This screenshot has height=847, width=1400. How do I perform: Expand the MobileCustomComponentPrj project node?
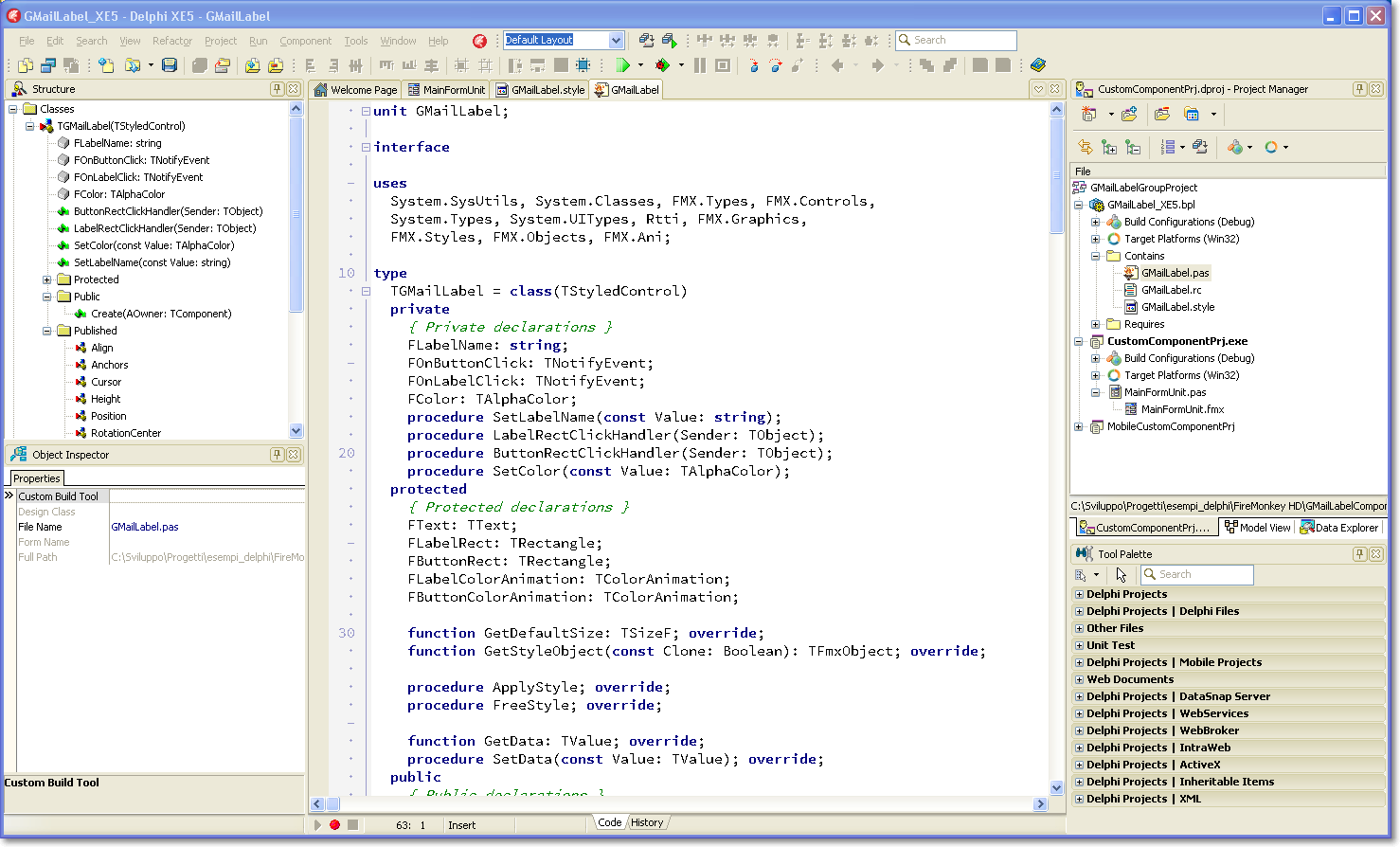[1078, 426]
